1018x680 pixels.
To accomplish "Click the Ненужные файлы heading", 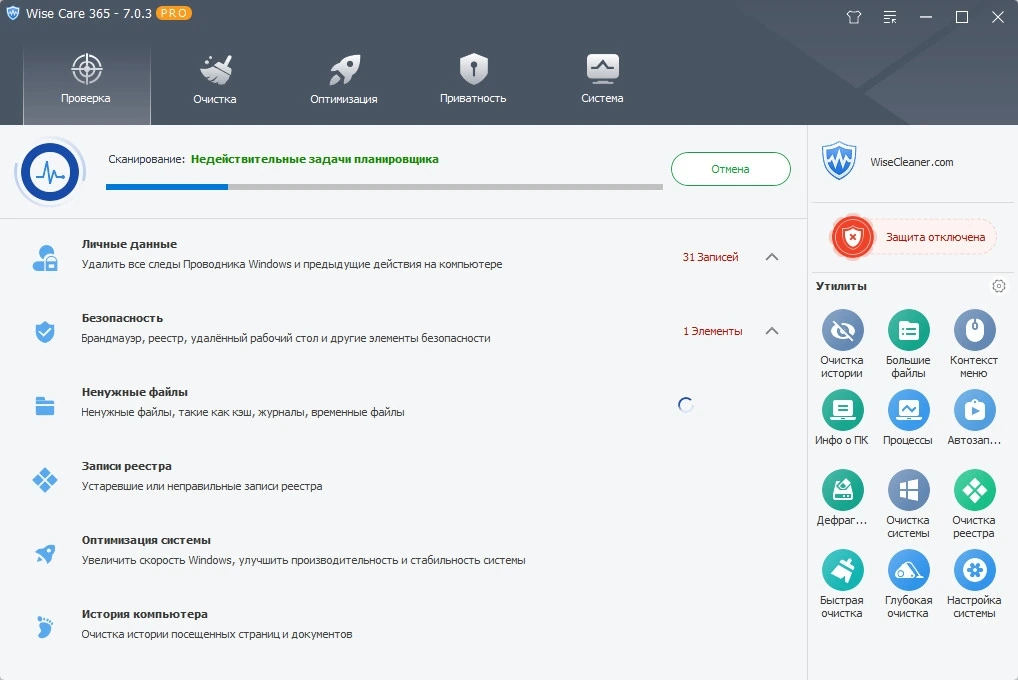I will pos(134,392).
